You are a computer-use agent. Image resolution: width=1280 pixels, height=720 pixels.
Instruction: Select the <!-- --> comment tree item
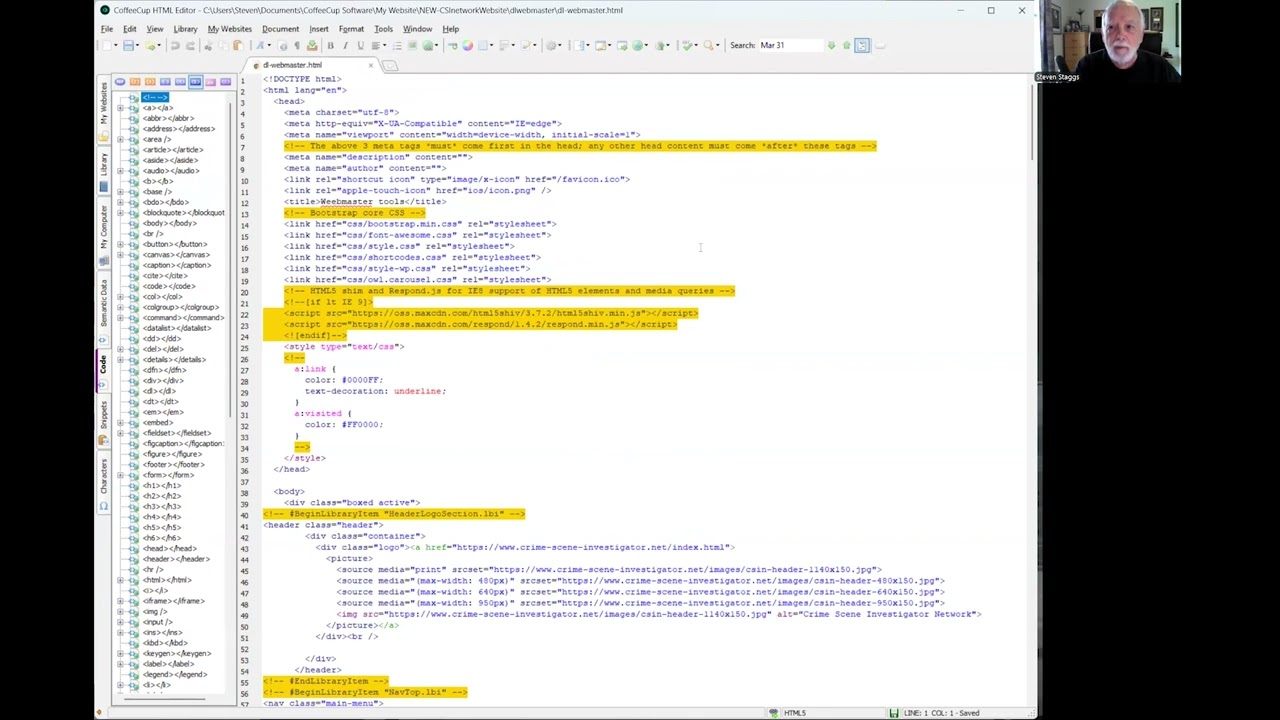(155, 97)
